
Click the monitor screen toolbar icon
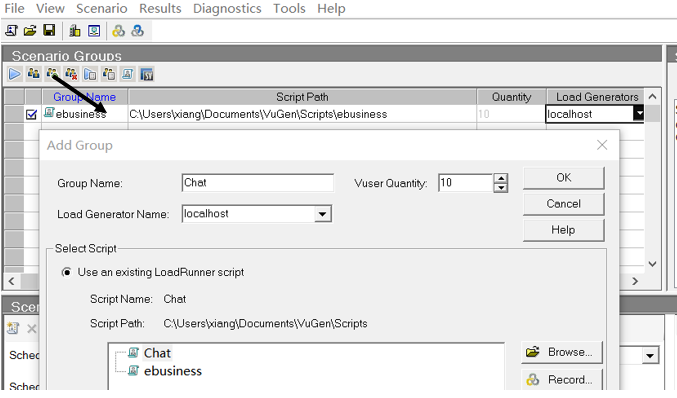click(94, 31)
